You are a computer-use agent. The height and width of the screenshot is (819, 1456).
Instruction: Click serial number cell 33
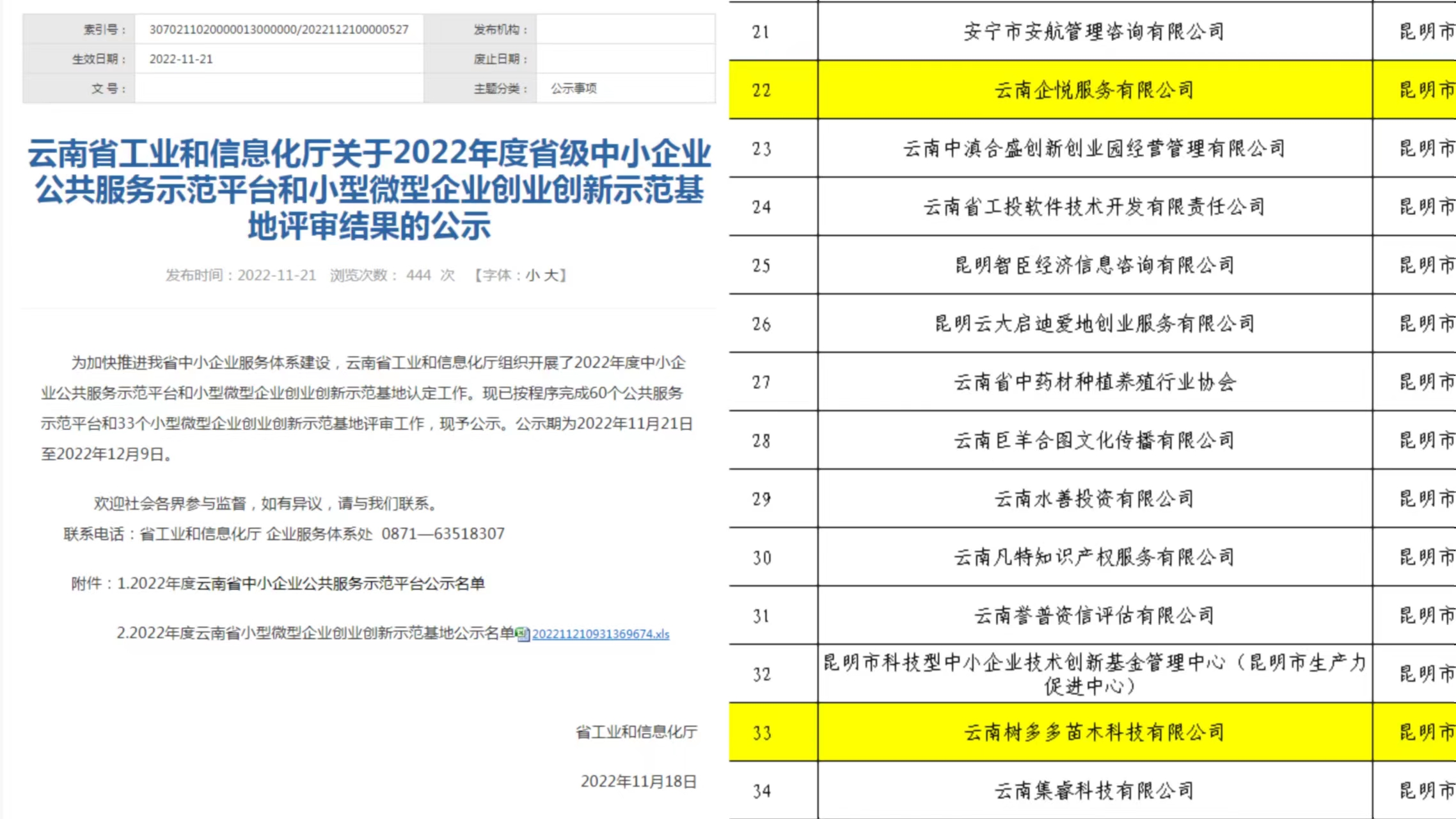[773, 732]
